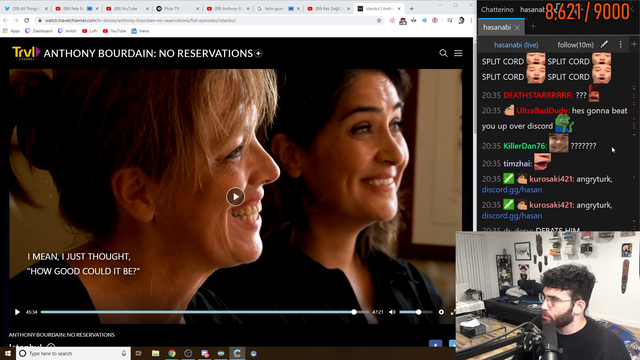Open a new Chrome tab
Viewport: 640px width, 360px height.
coord(411,9)
